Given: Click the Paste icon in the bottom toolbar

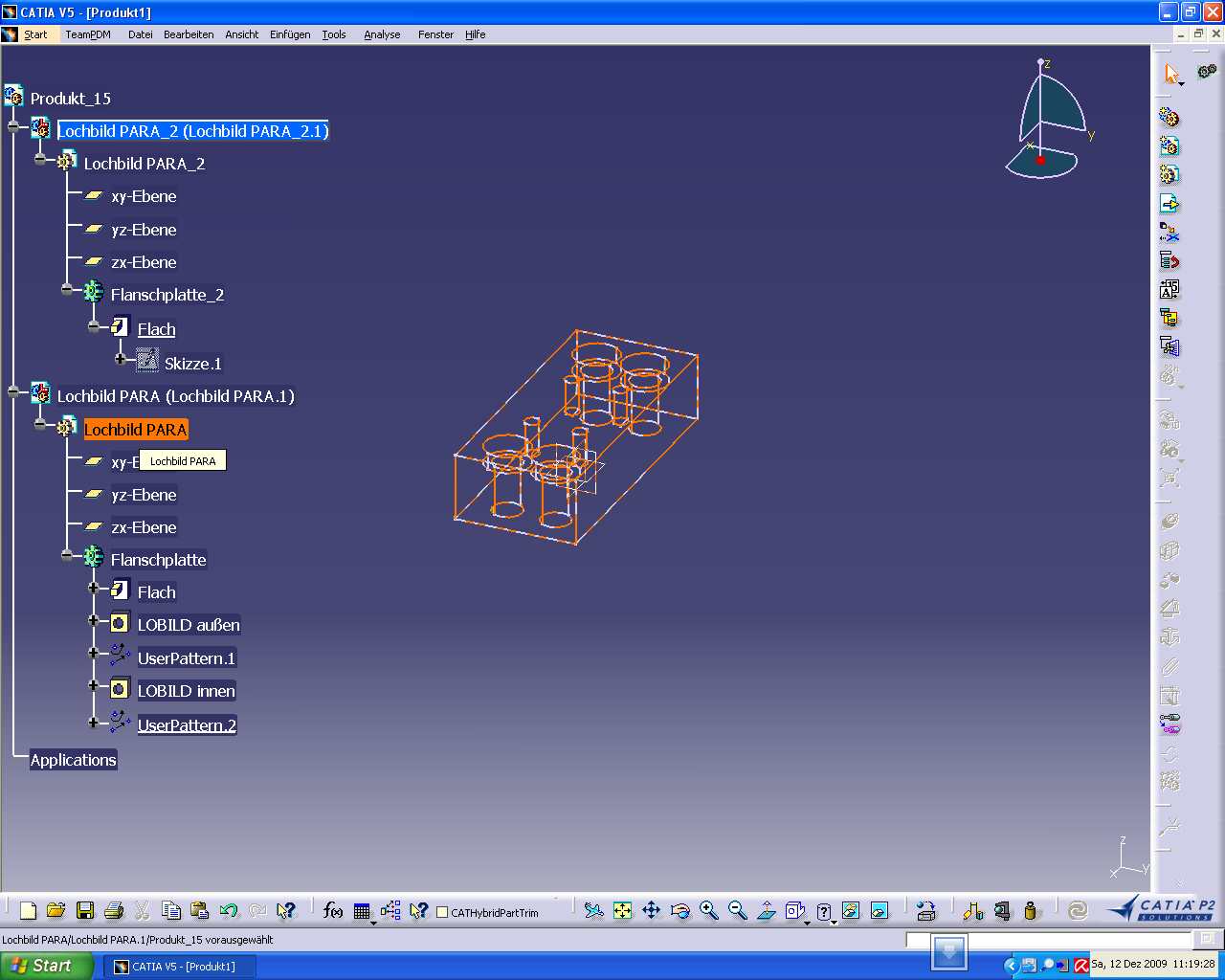Looking at the screenshot, I should [200, 911].
